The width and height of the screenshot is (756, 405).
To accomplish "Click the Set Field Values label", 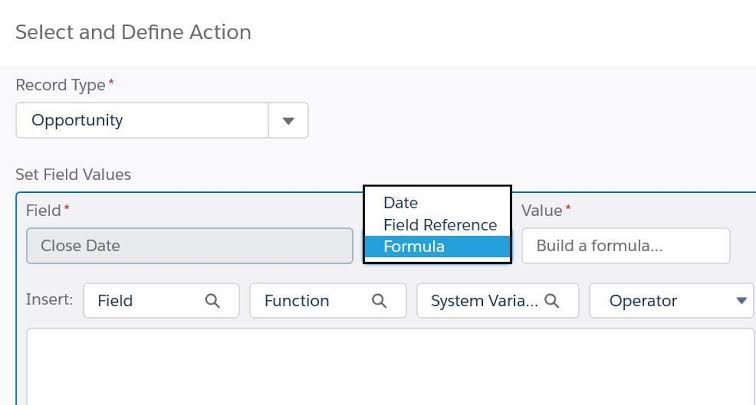I will click(73, 174).
